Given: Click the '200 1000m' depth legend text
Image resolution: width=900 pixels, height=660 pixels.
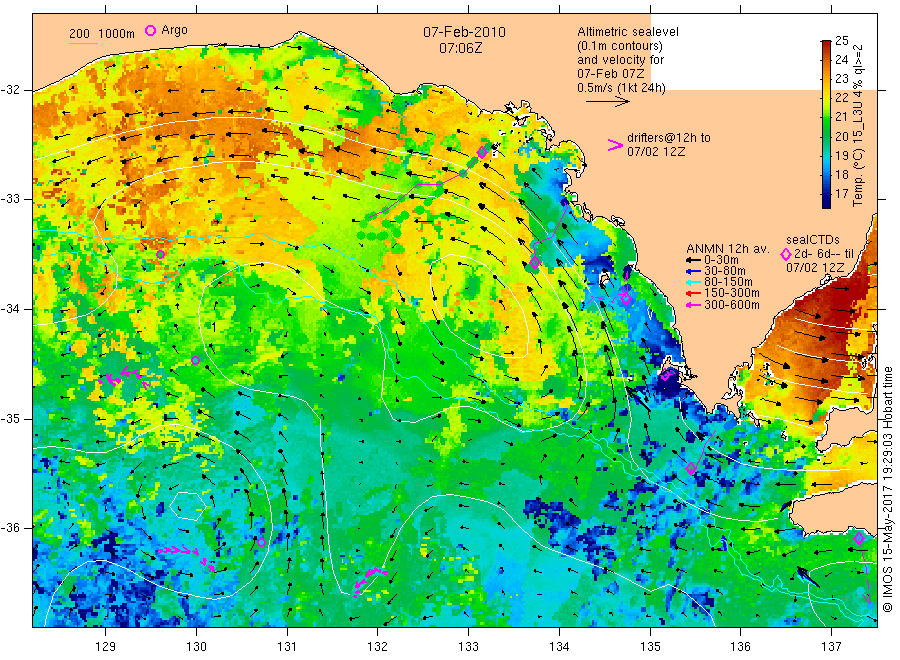Looking at the screenshot, I should pyautogui.click(x=102, y=34).
